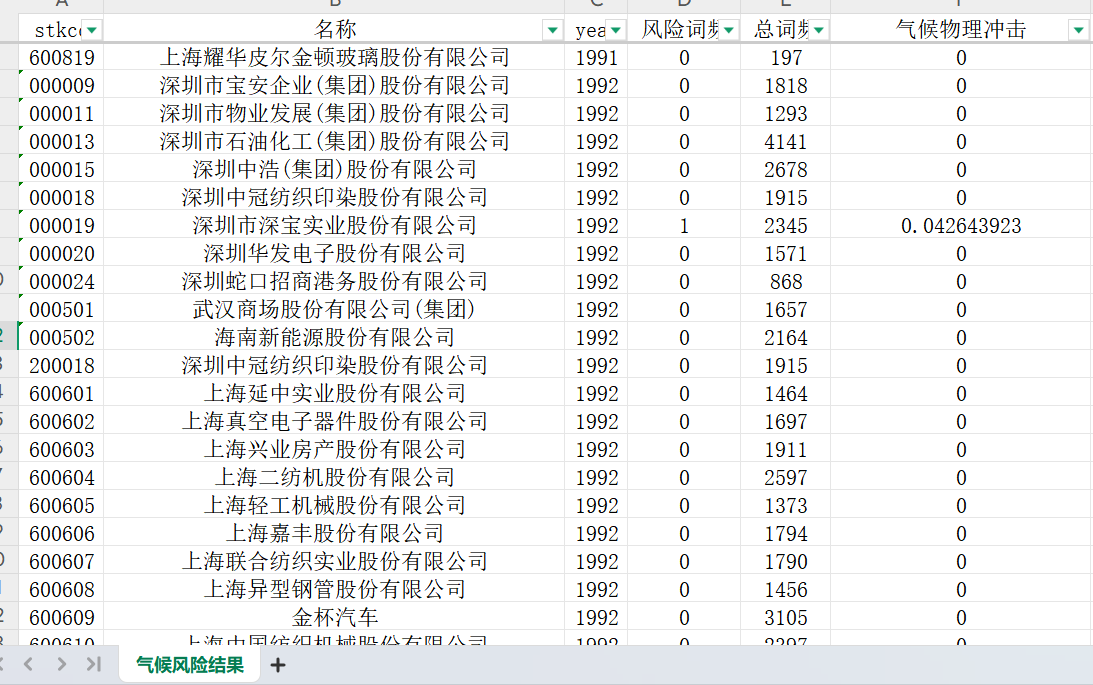Image resolution: width=1093 pixels, height=685 pixels.
Task: Select total word count cell 1818
Action: [x=786, y=85]
